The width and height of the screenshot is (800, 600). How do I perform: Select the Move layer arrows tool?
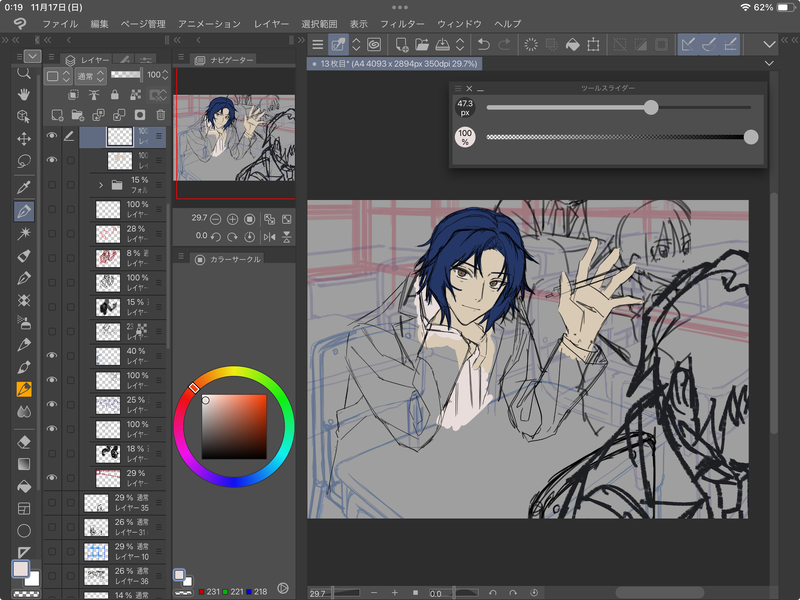pyautogui.click(x=23, y=139)
